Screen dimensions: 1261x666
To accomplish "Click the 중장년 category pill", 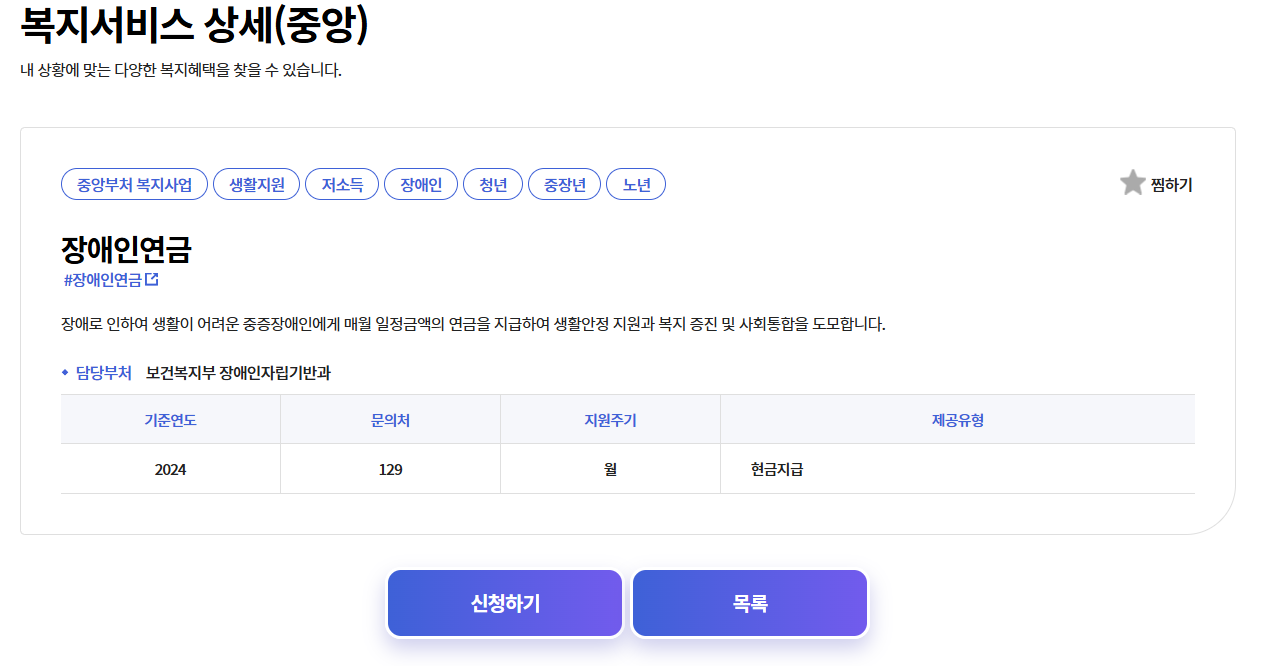I will pyautogui.click(x=564, y=183).
